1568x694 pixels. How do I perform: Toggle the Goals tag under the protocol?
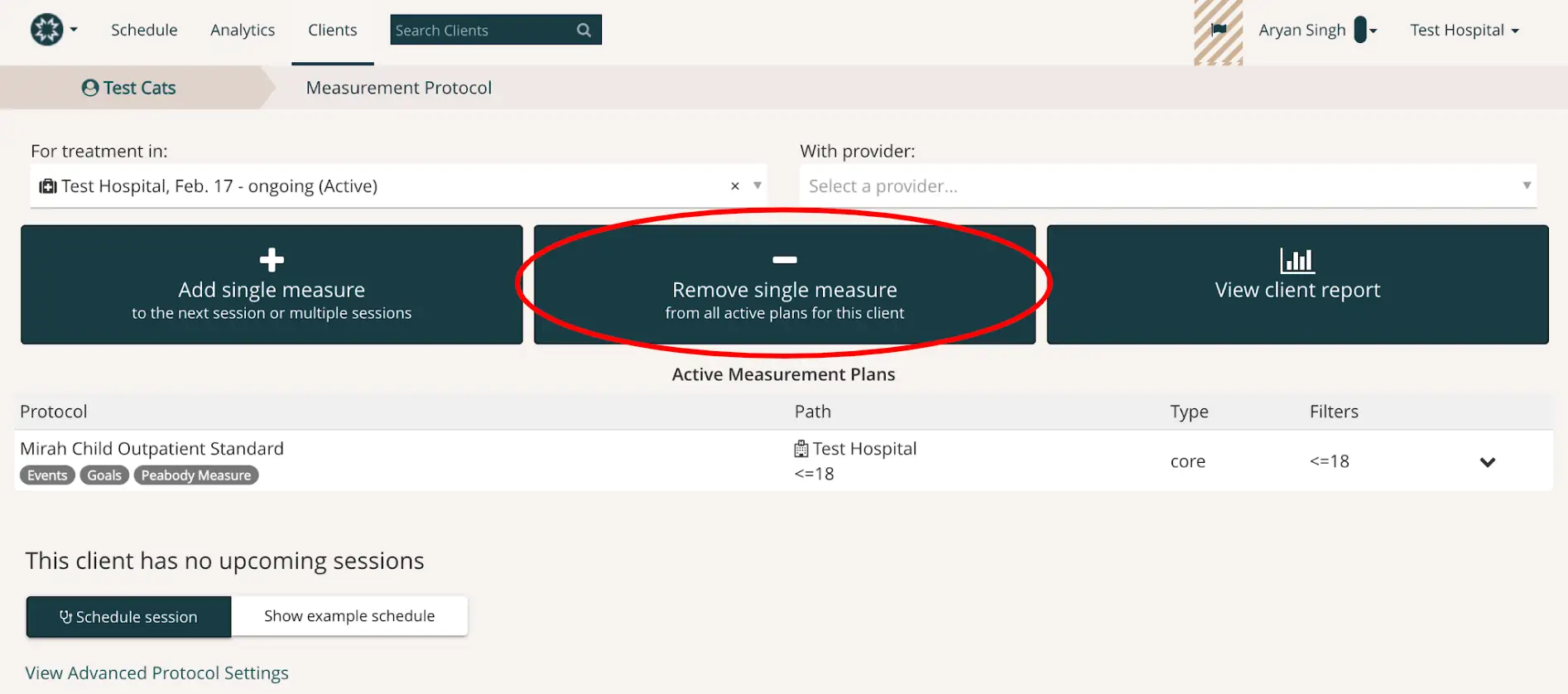103,475
